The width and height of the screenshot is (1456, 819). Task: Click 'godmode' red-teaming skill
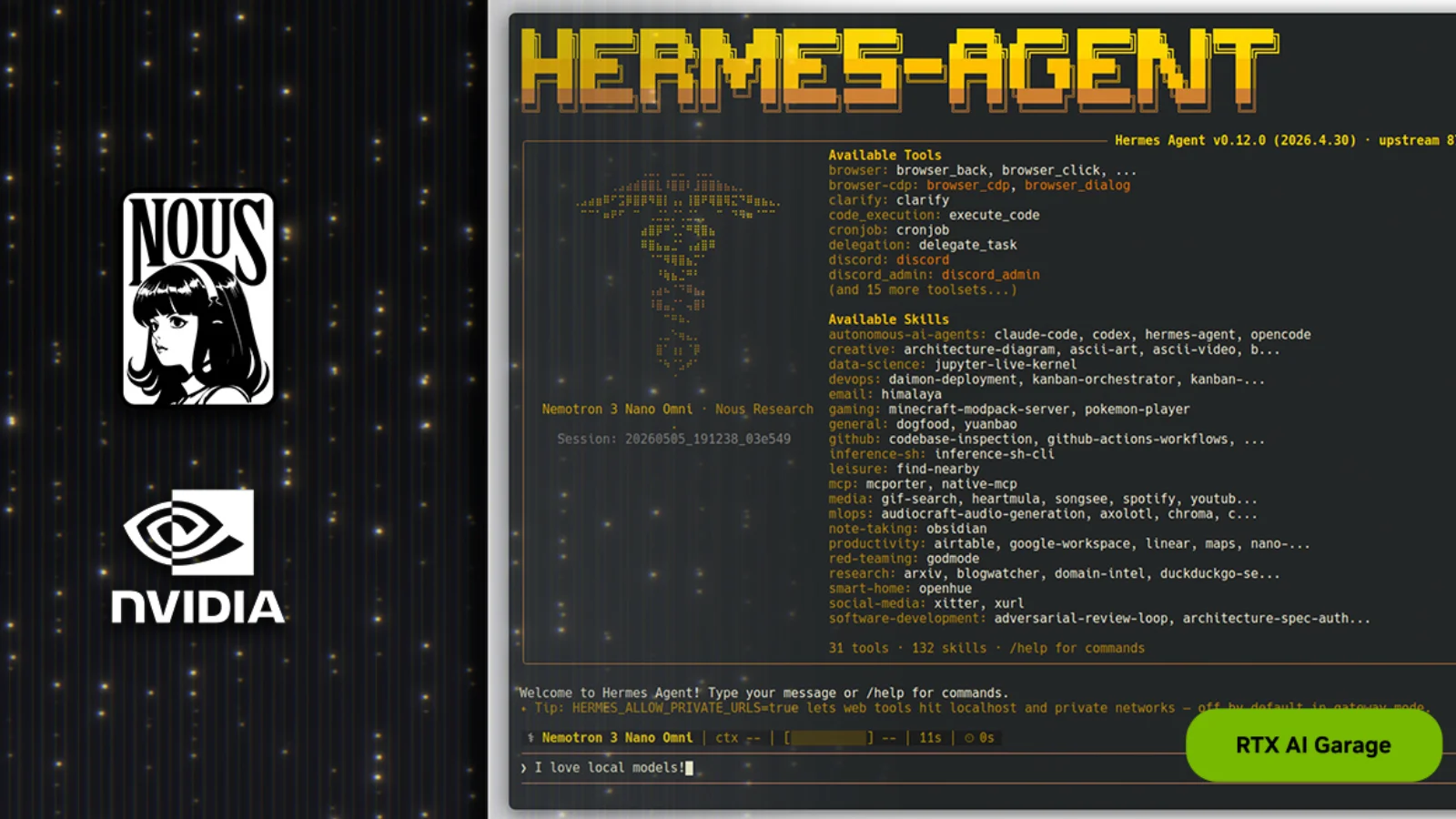[953, 558]
